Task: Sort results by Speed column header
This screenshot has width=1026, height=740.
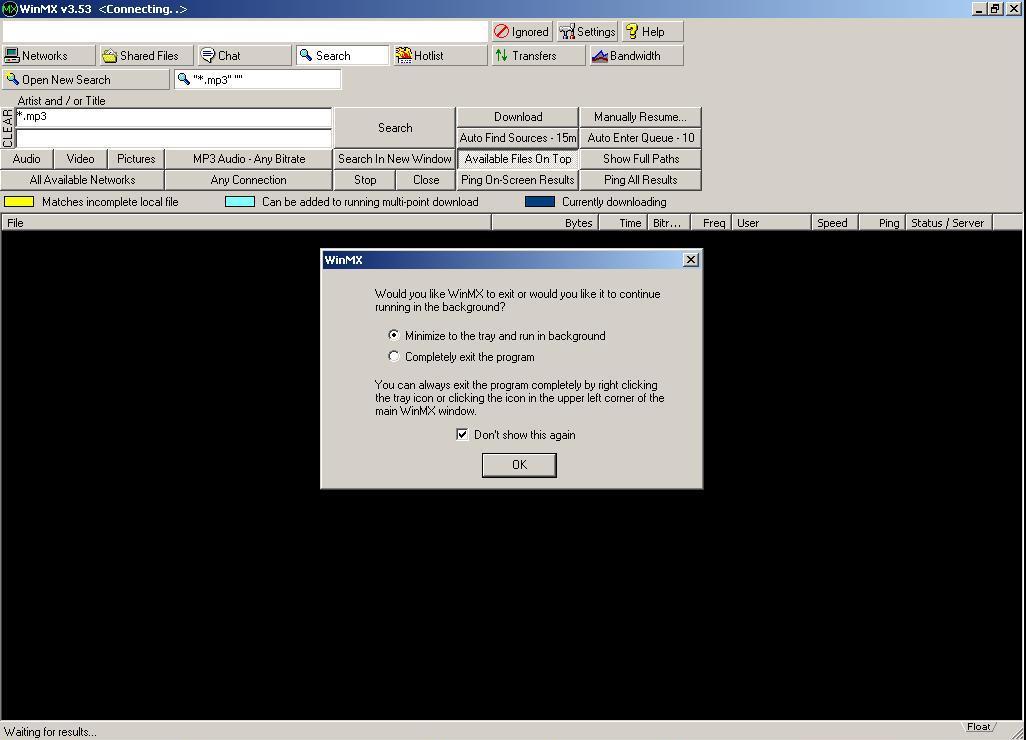Action: coord(835,223)
